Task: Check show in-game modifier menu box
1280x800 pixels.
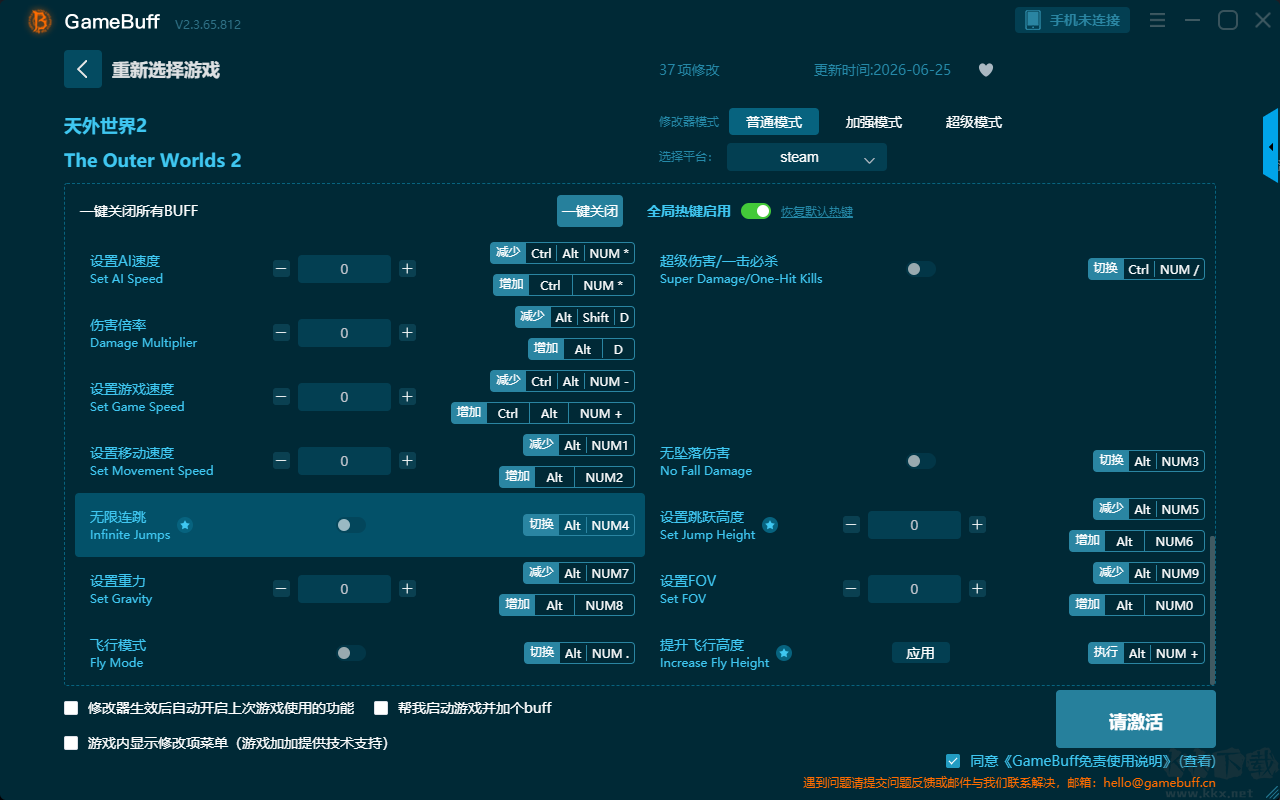Action: pos(71,743)
